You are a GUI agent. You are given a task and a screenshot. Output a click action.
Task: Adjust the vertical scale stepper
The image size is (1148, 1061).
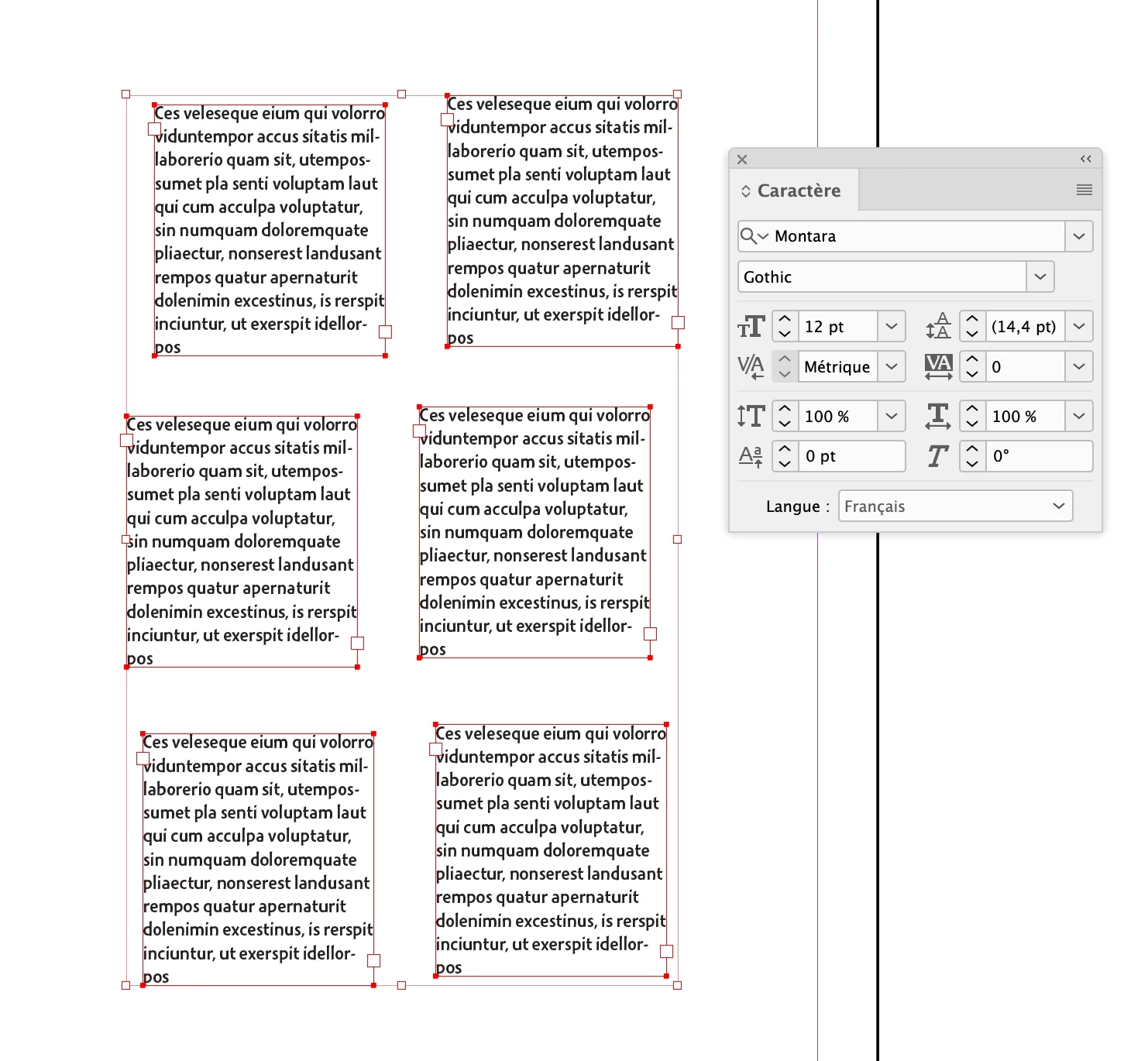[785, 417]
